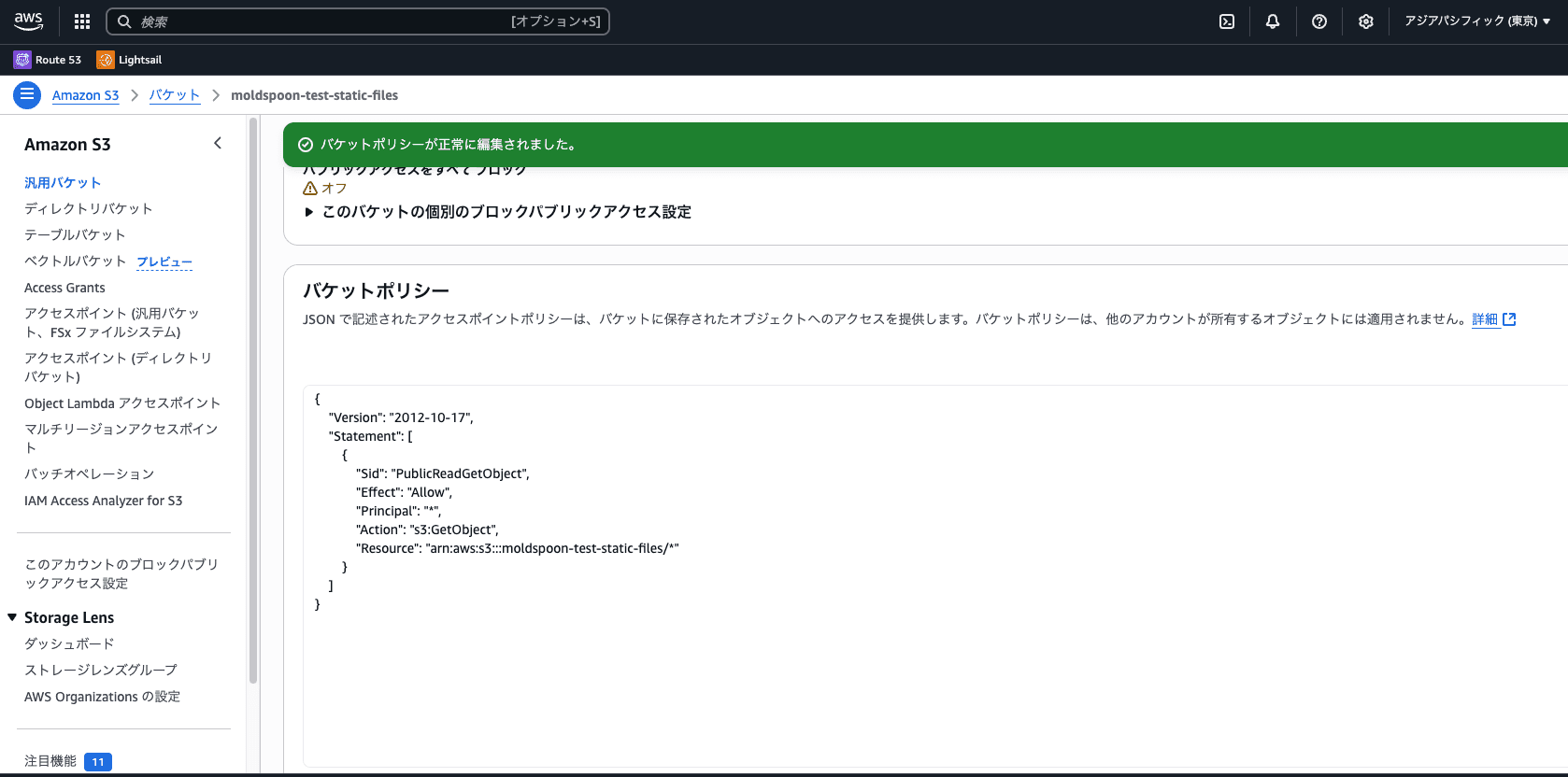Image resolution: width=1568 pixels, height=777 pixels.
Task: Open the help question mark menu
Action: point(1319,21)
